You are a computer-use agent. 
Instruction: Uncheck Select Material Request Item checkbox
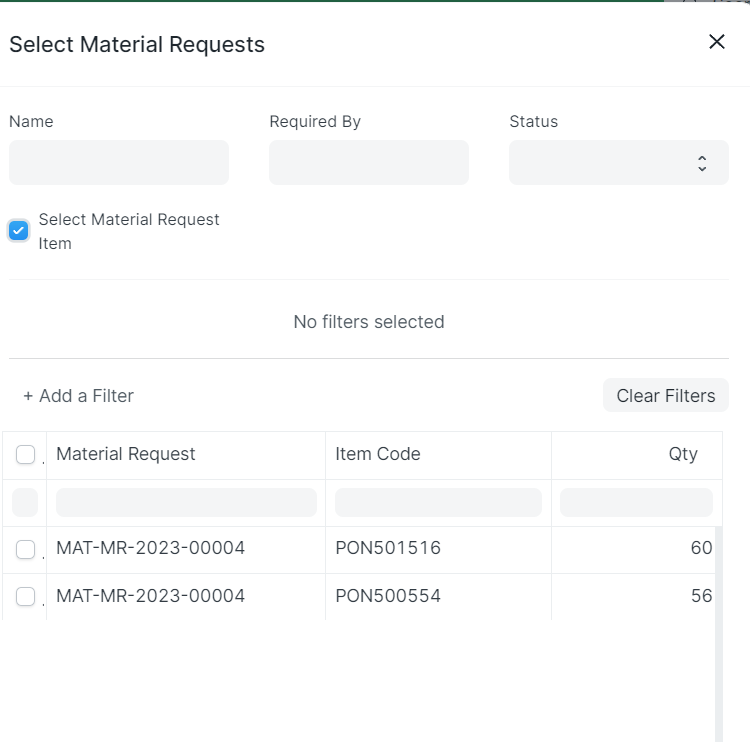coord(18,231)
